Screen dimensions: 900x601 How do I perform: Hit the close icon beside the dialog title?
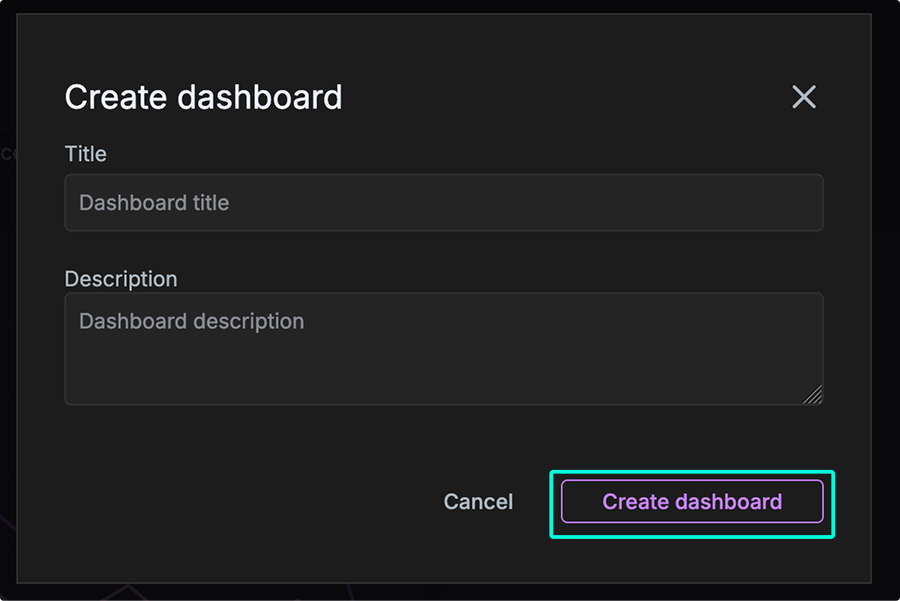click(x=804, y=97)
